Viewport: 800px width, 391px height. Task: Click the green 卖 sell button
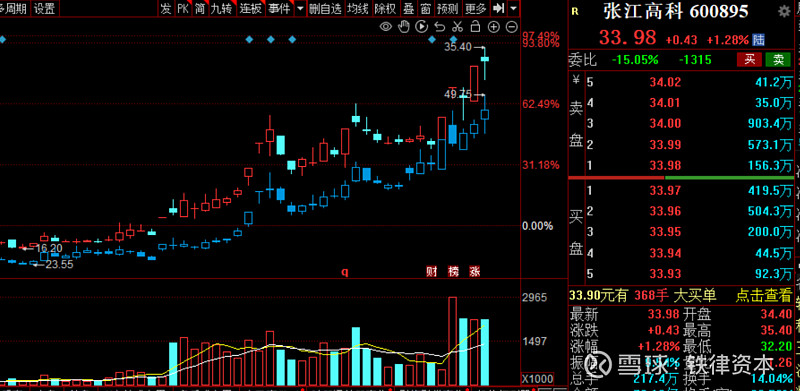coord(779,59)
